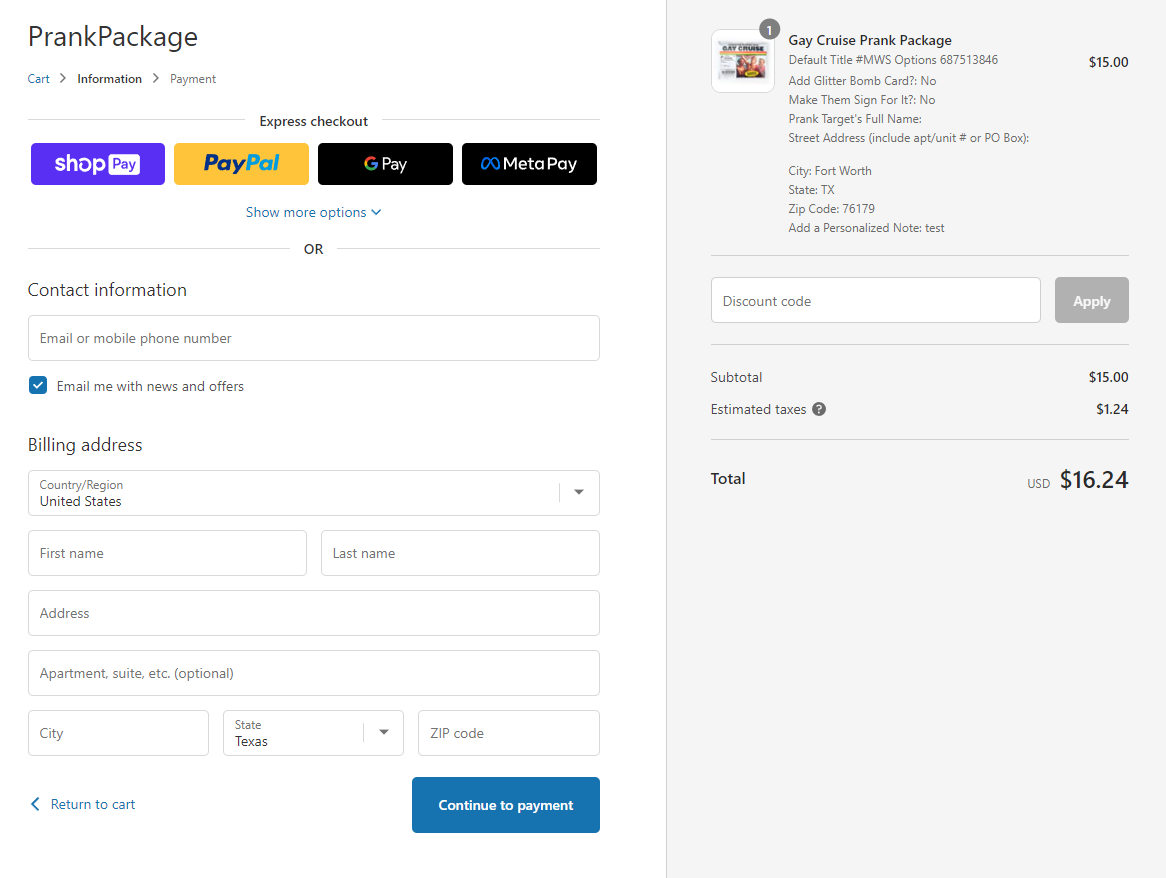Check out using Meta Pay
The image size is (1166, 878).
point(529,164)
